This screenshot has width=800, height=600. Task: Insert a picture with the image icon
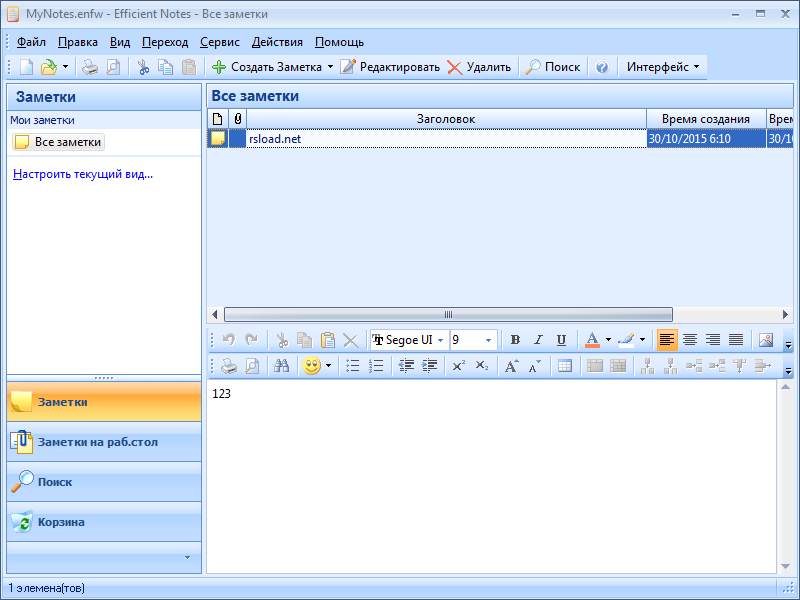tap(766, 340)
